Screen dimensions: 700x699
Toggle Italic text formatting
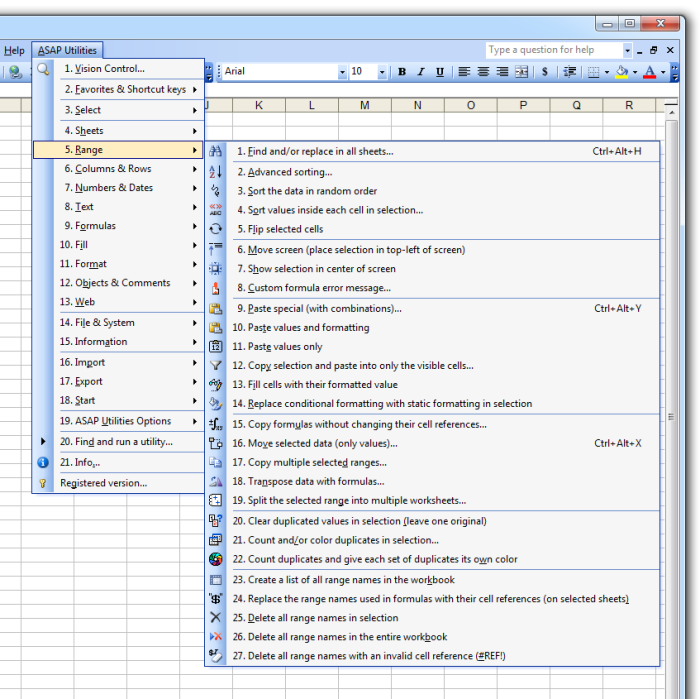tap(421, 72)
